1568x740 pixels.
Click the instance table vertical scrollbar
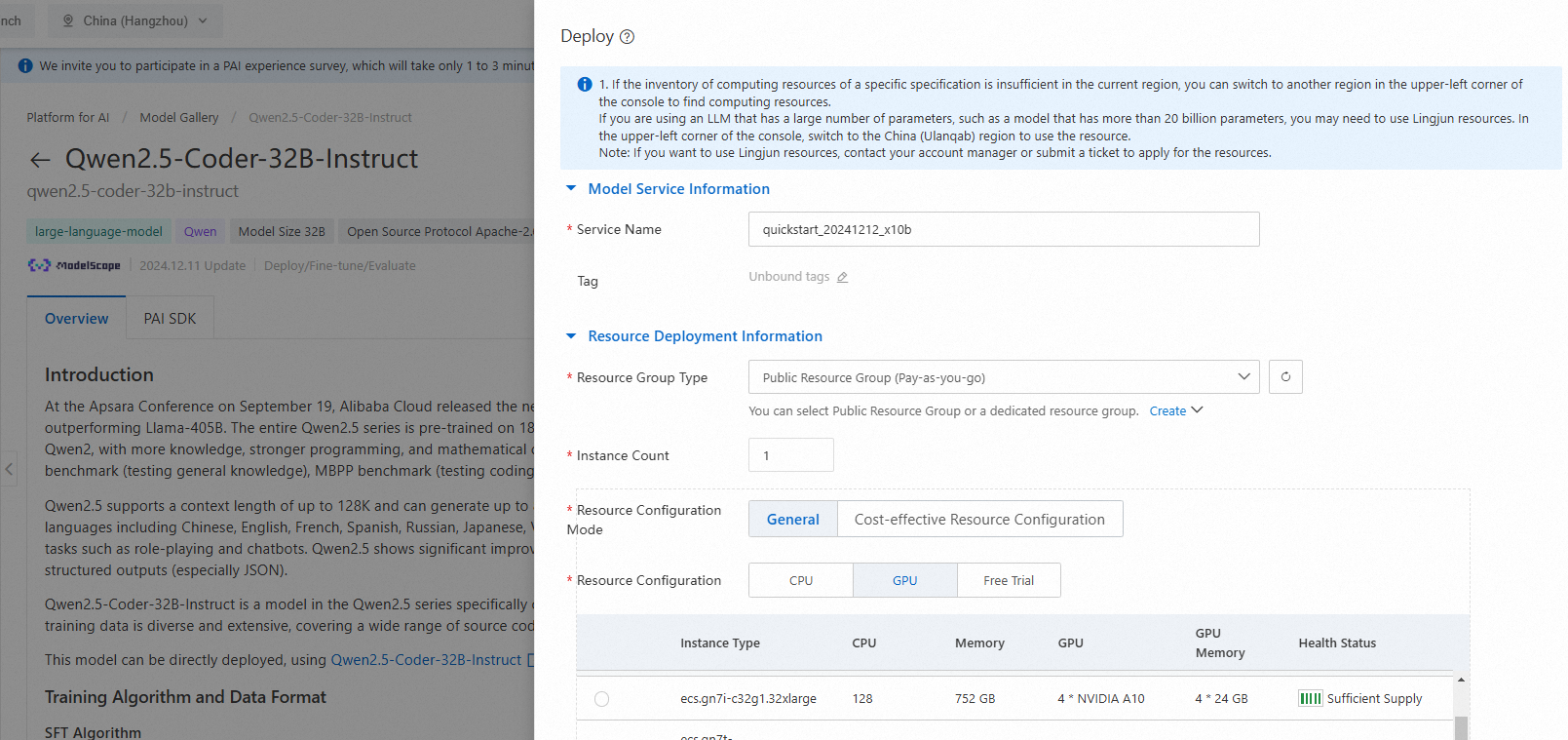coord(1460,726)
